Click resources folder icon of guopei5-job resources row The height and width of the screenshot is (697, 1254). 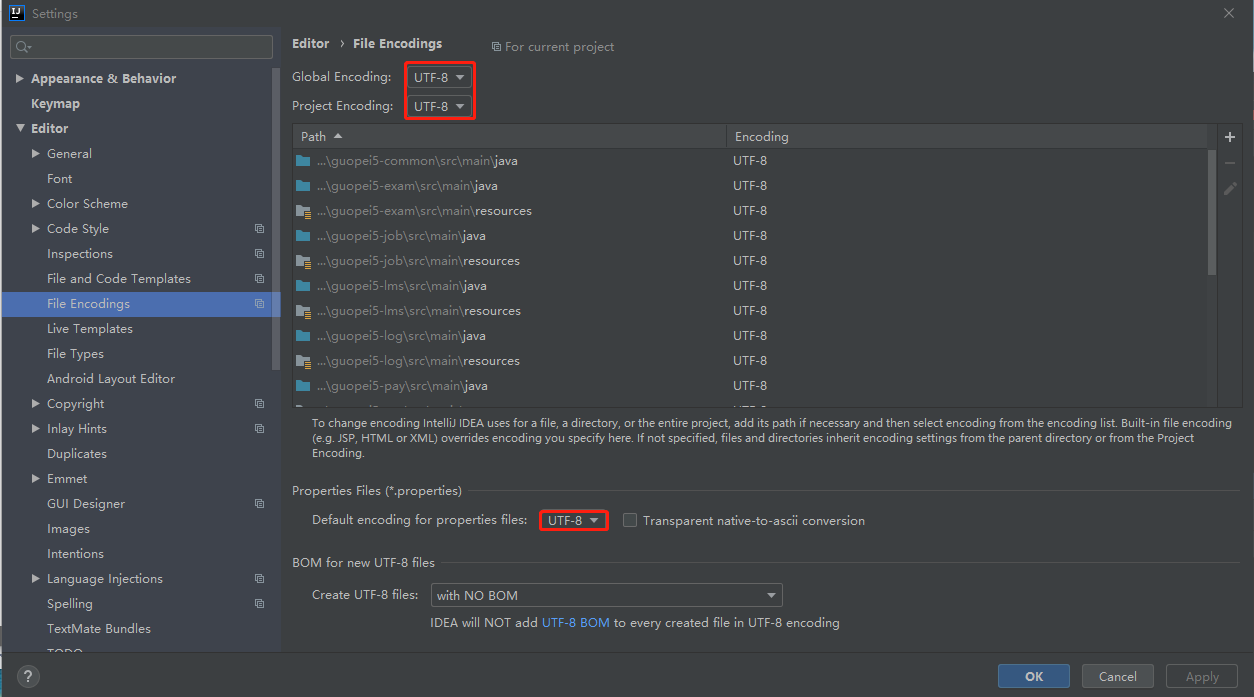[303, 261]
